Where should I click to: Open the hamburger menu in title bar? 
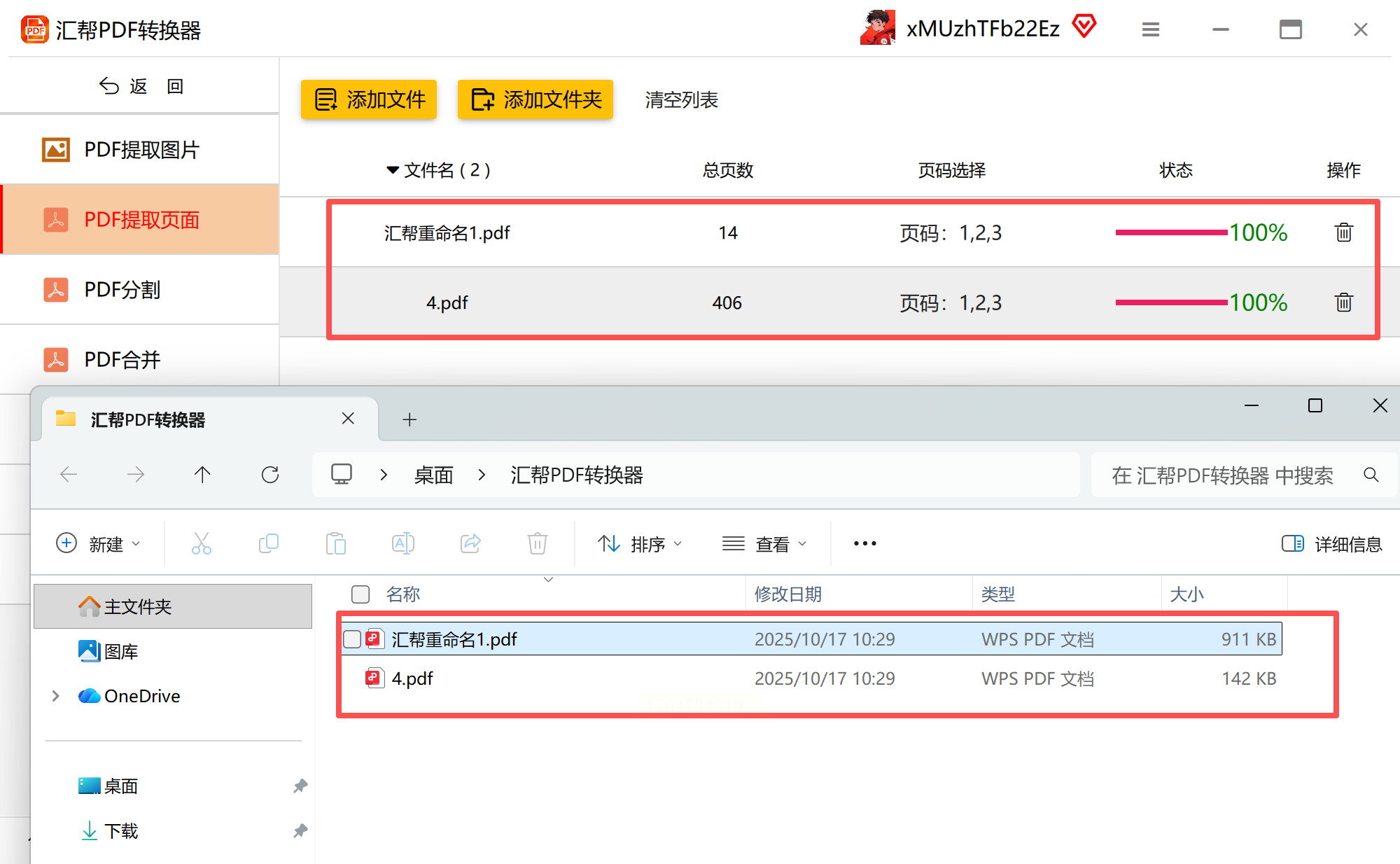click(1150, 29)
